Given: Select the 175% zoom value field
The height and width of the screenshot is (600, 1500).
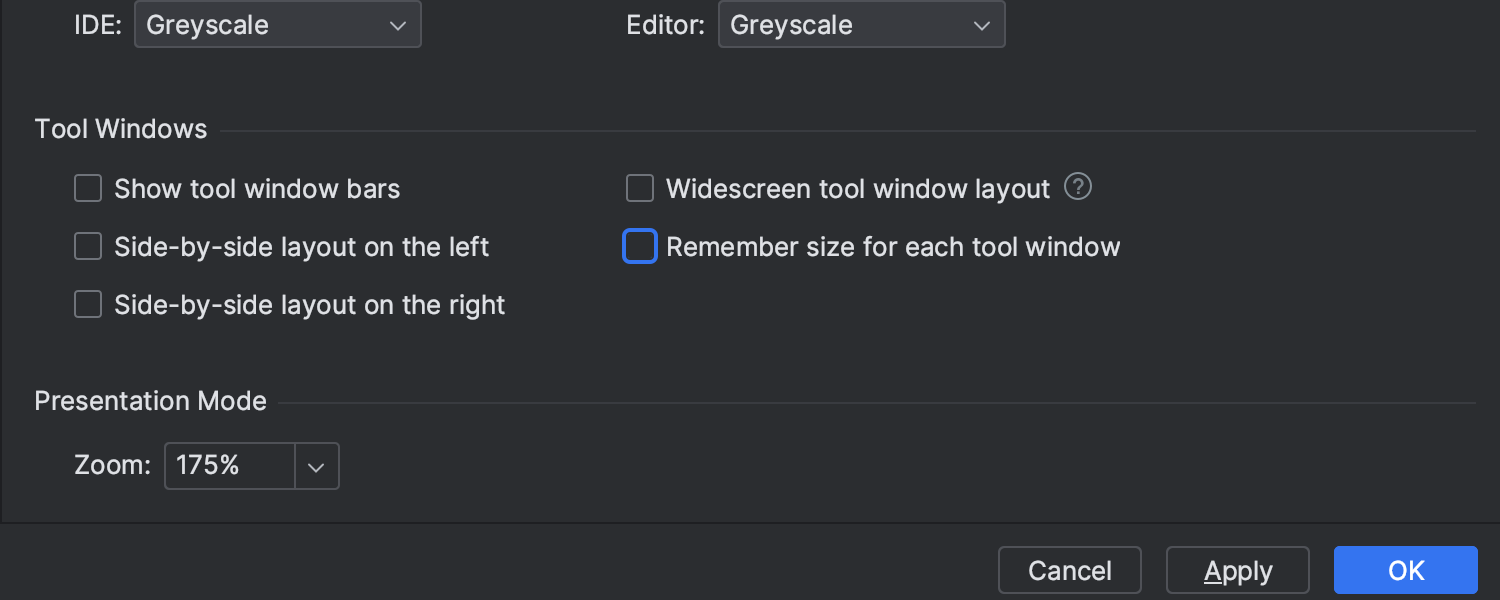Looking at the screenshot, I should coord(228,465).
